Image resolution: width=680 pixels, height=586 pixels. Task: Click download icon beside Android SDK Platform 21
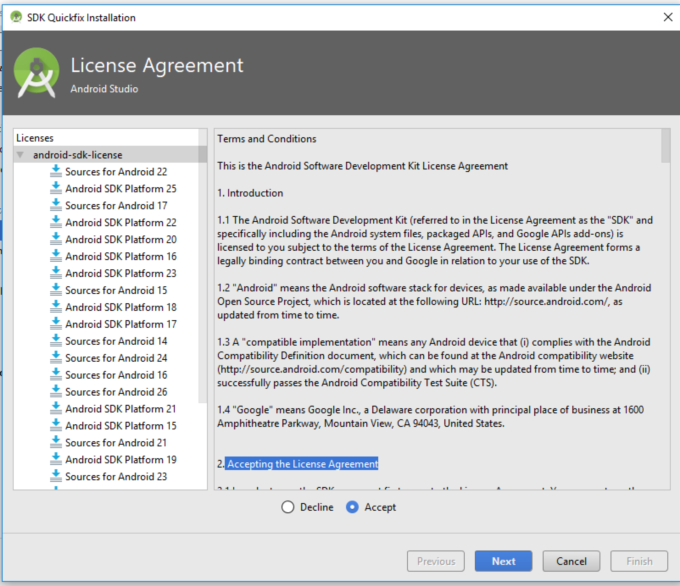[56, 408]
